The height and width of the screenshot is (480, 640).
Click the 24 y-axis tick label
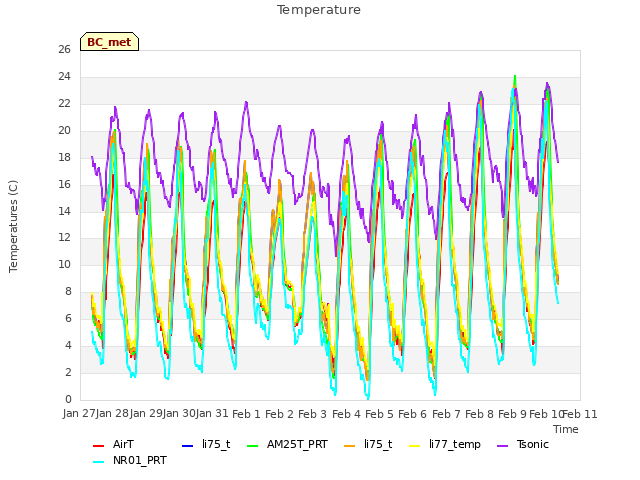[x=64, y=76]
